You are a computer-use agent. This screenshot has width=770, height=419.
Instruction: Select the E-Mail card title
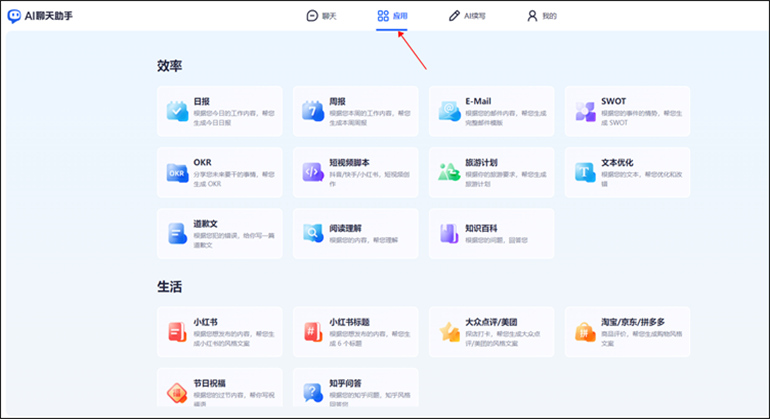click(478, 101)
